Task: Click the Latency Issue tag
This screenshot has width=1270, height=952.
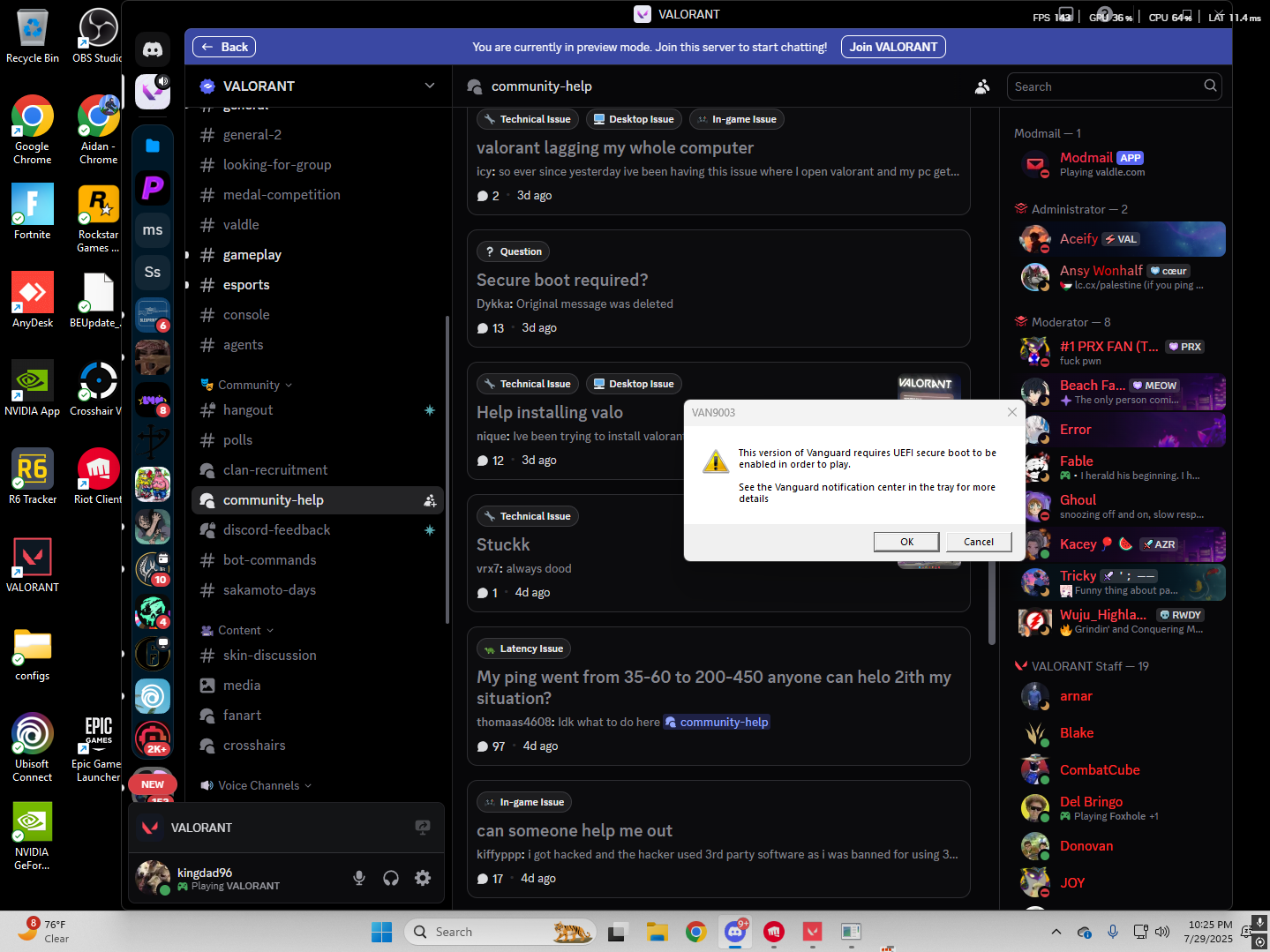Action: (x=523, y=648)
